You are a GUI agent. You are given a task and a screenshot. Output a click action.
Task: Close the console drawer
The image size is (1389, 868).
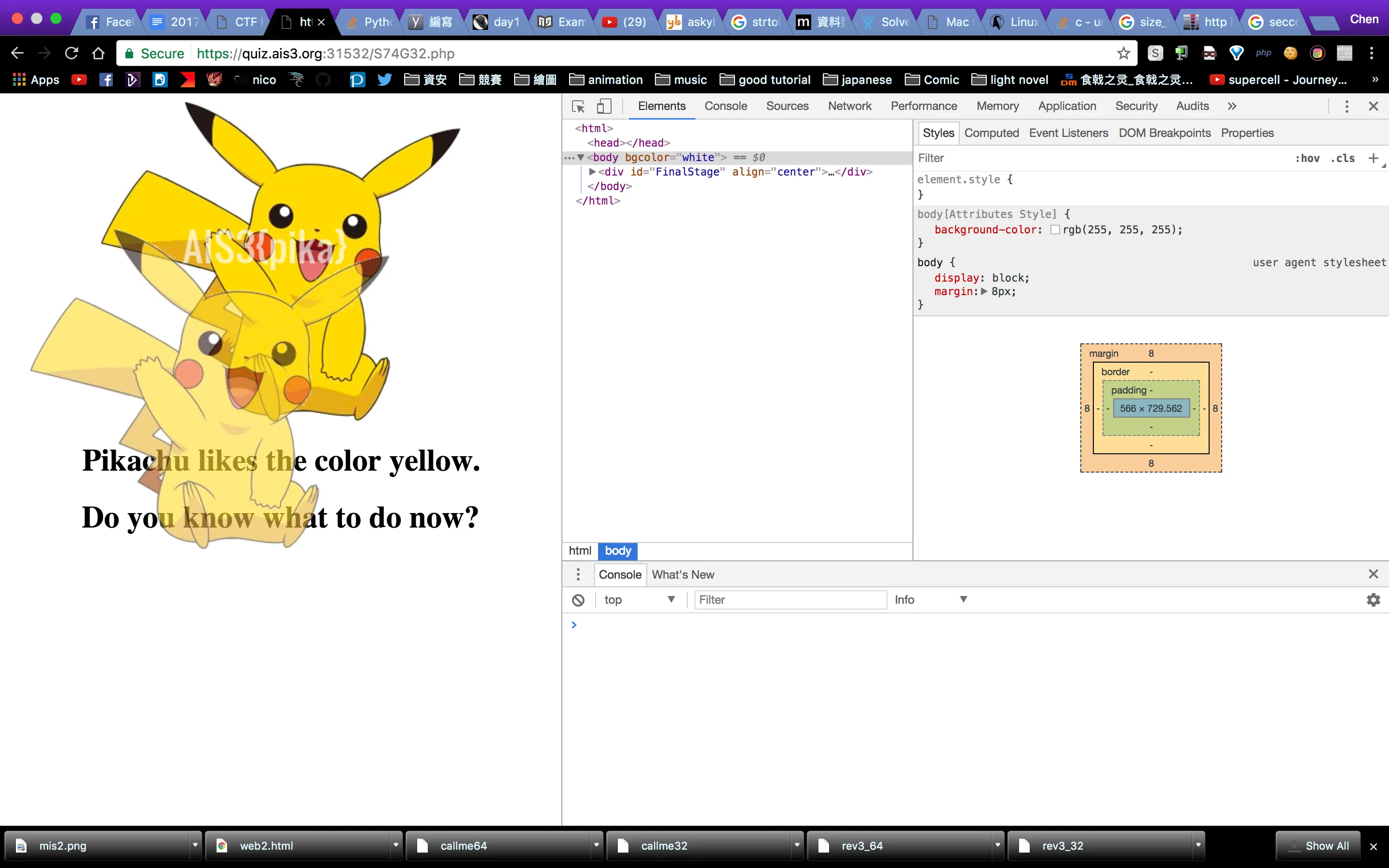pyautogui.click(x=1373, y=574)
